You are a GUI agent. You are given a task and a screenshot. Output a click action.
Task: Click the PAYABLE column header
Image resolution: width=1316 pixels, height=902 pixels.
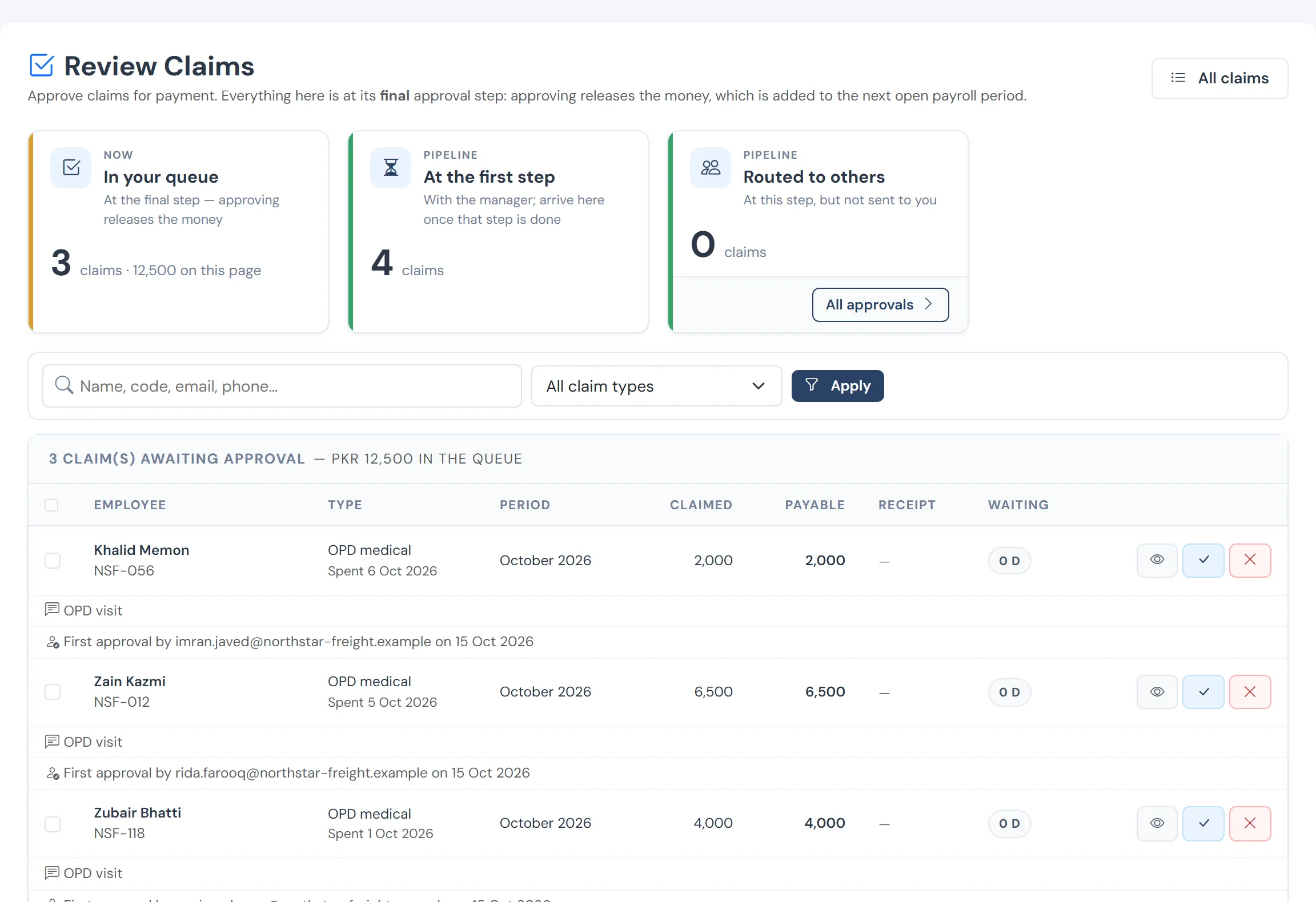(x=815, y=505)
